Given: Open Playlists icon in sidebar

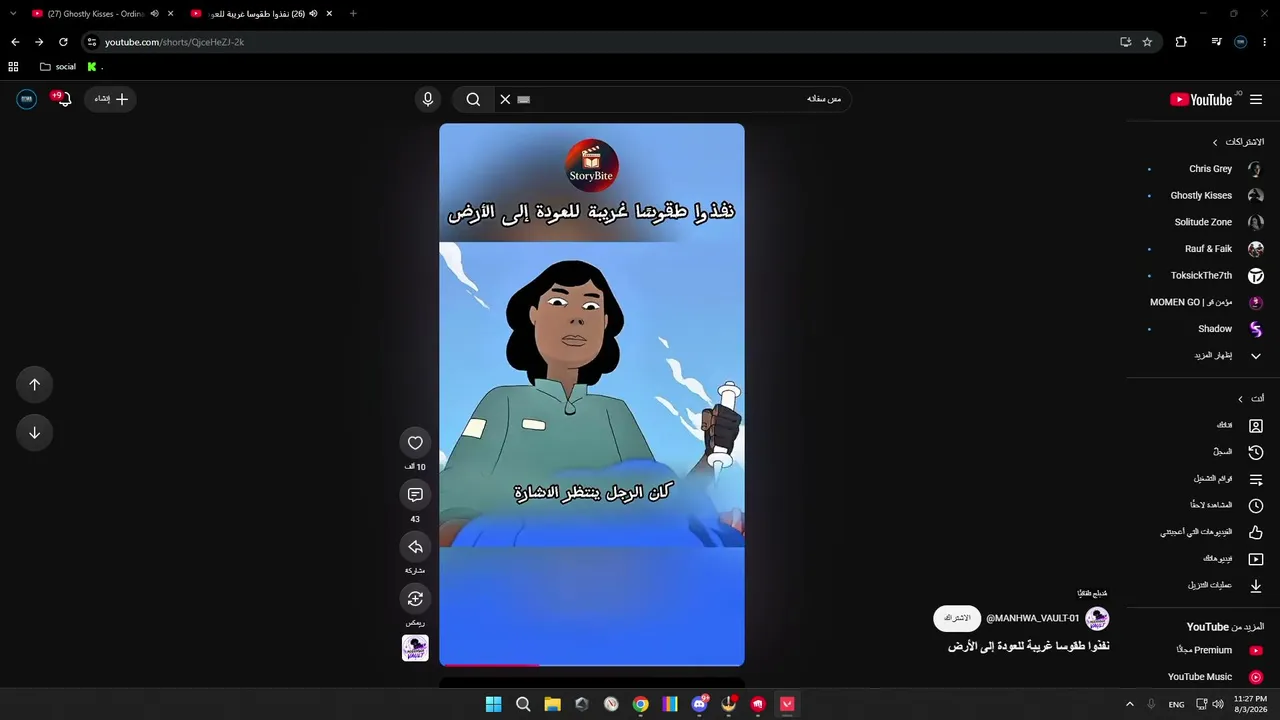Looking at the screenshot, I should coord(1256,479).
